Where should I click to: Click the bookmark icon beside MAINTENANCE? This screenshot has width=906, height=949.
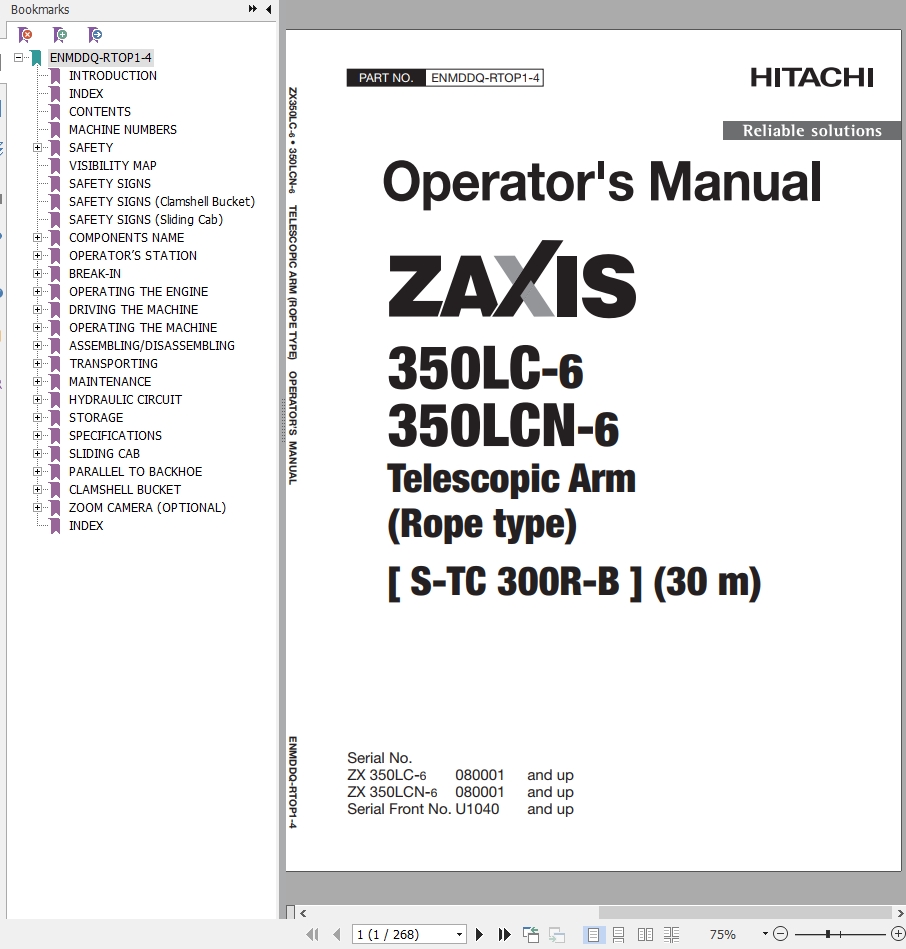pyautogui.click(x=55, y=382)
